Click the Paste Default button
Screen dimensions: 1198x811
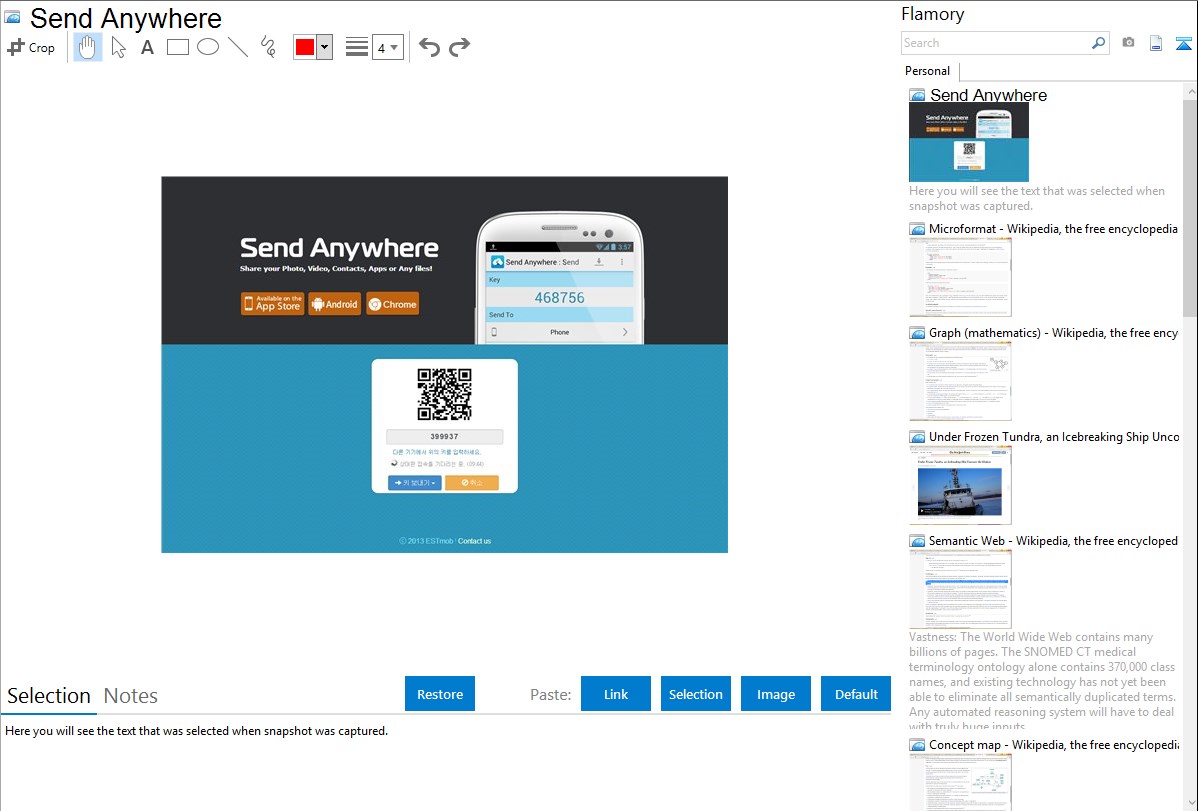coord(856,694)
